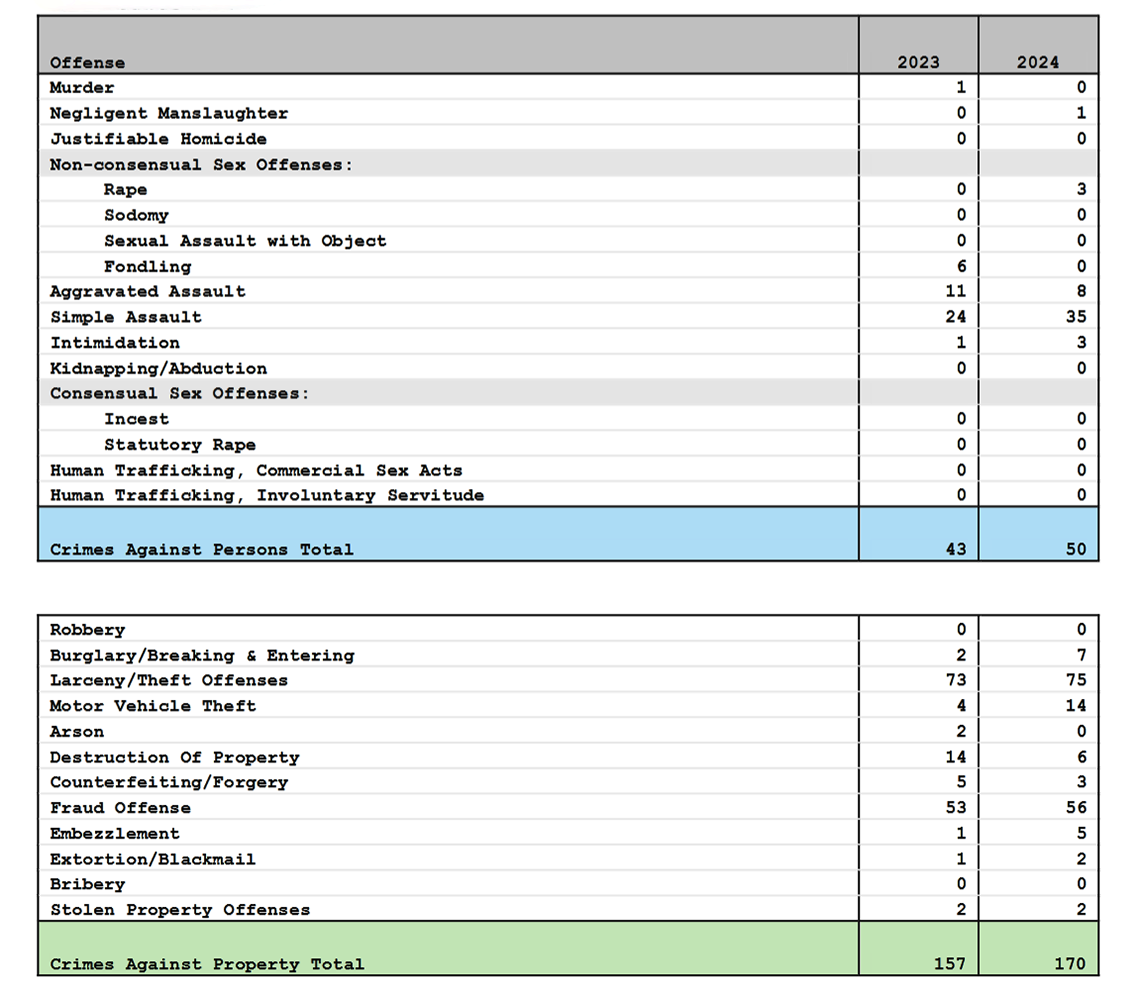Screen dimensions: 1139x1002
Task: Select the Fraud Offense 2024 value
Action: (x=1075, y=808)
